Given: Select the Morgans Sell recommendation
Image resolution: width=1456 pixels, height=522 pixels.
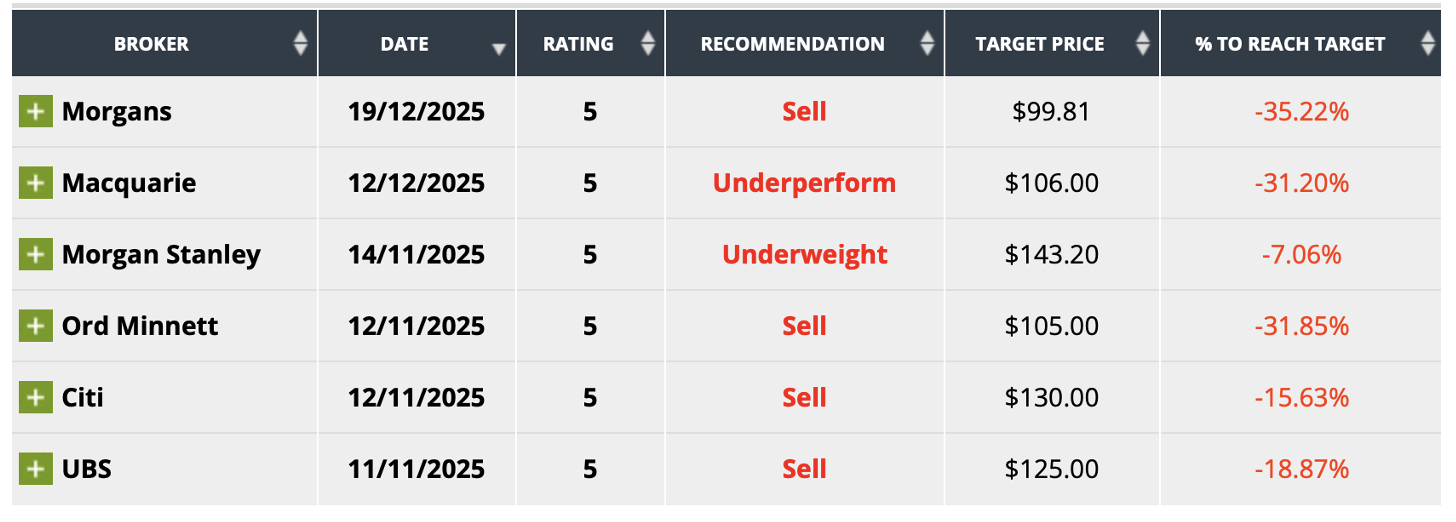Looking at the screenshot, I should tap(804, 111).
